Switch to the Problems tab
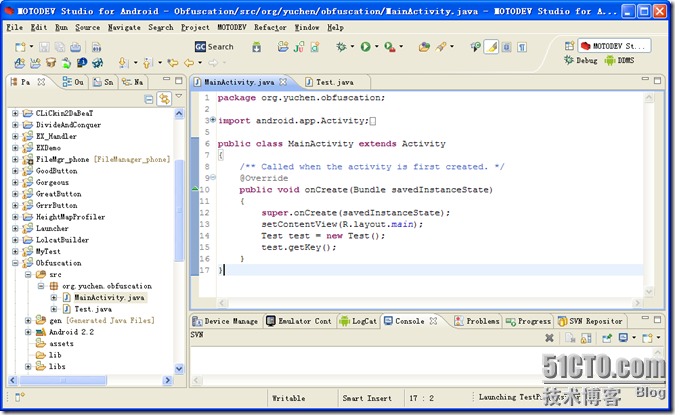 pos(477,321)
